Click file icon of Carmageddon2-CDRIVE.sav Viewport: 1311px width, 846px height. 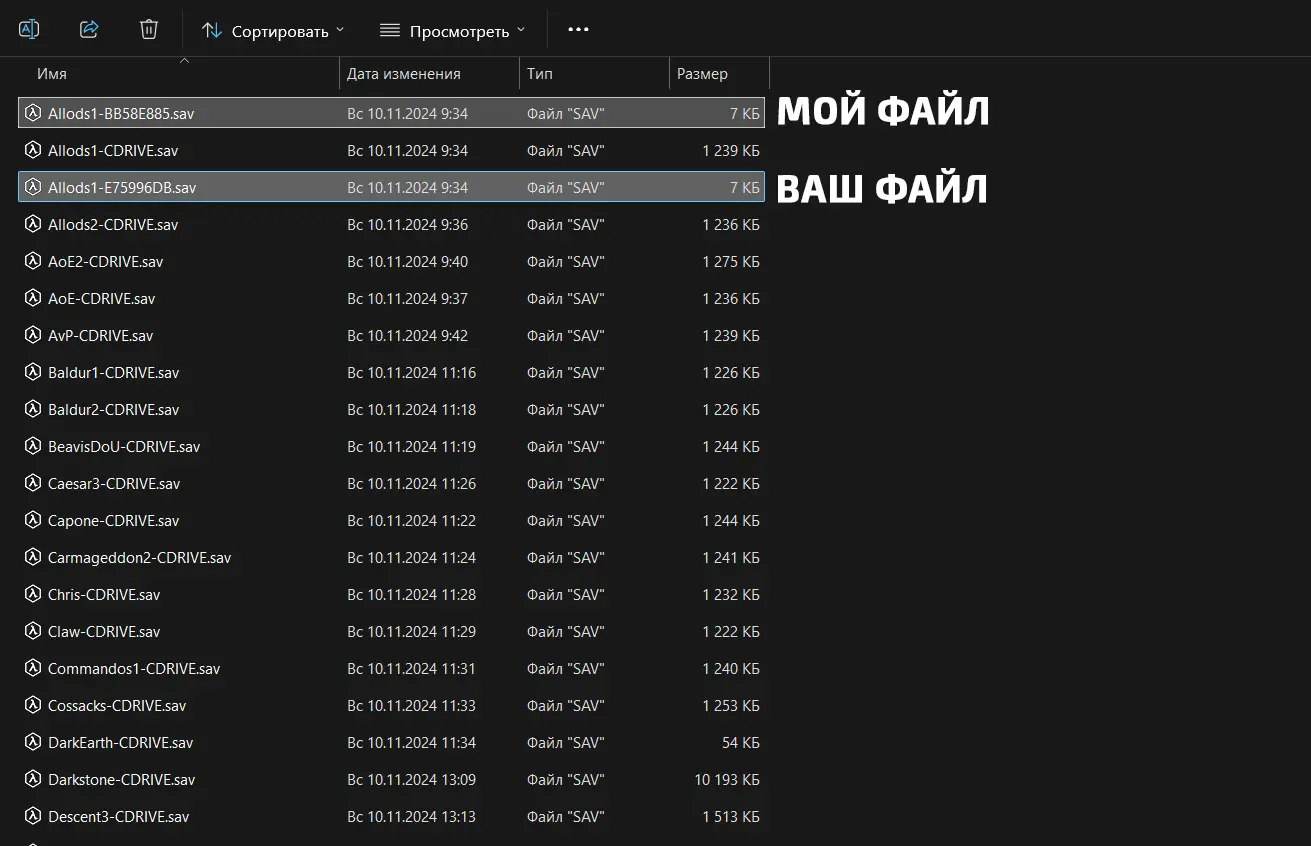click(x=32, y=557)
